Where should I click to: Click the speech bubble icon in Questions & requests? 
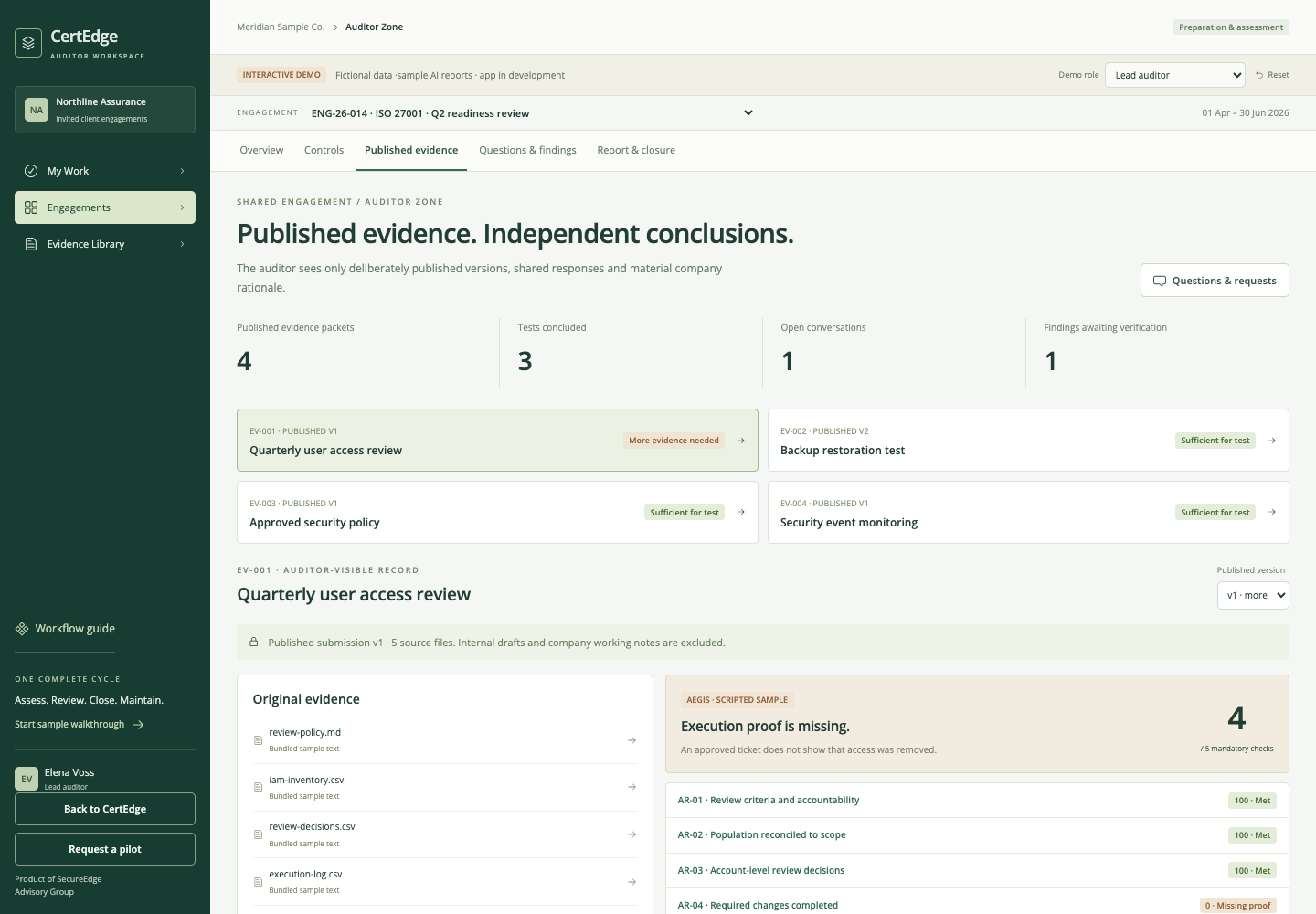(x=1160, y=281)
